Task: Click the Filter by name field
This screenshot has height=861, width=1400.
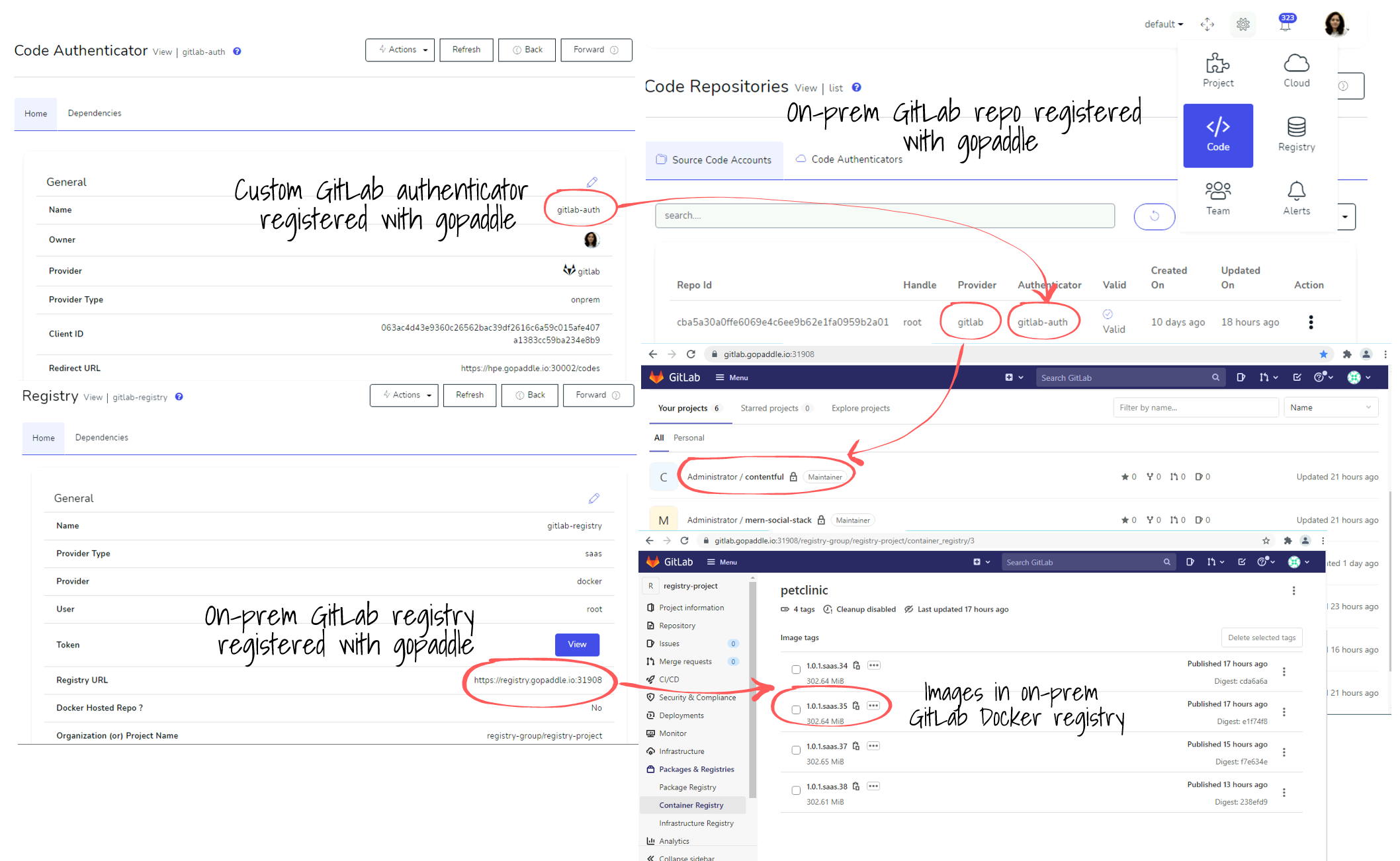Action: click(x=1196, y=407)
